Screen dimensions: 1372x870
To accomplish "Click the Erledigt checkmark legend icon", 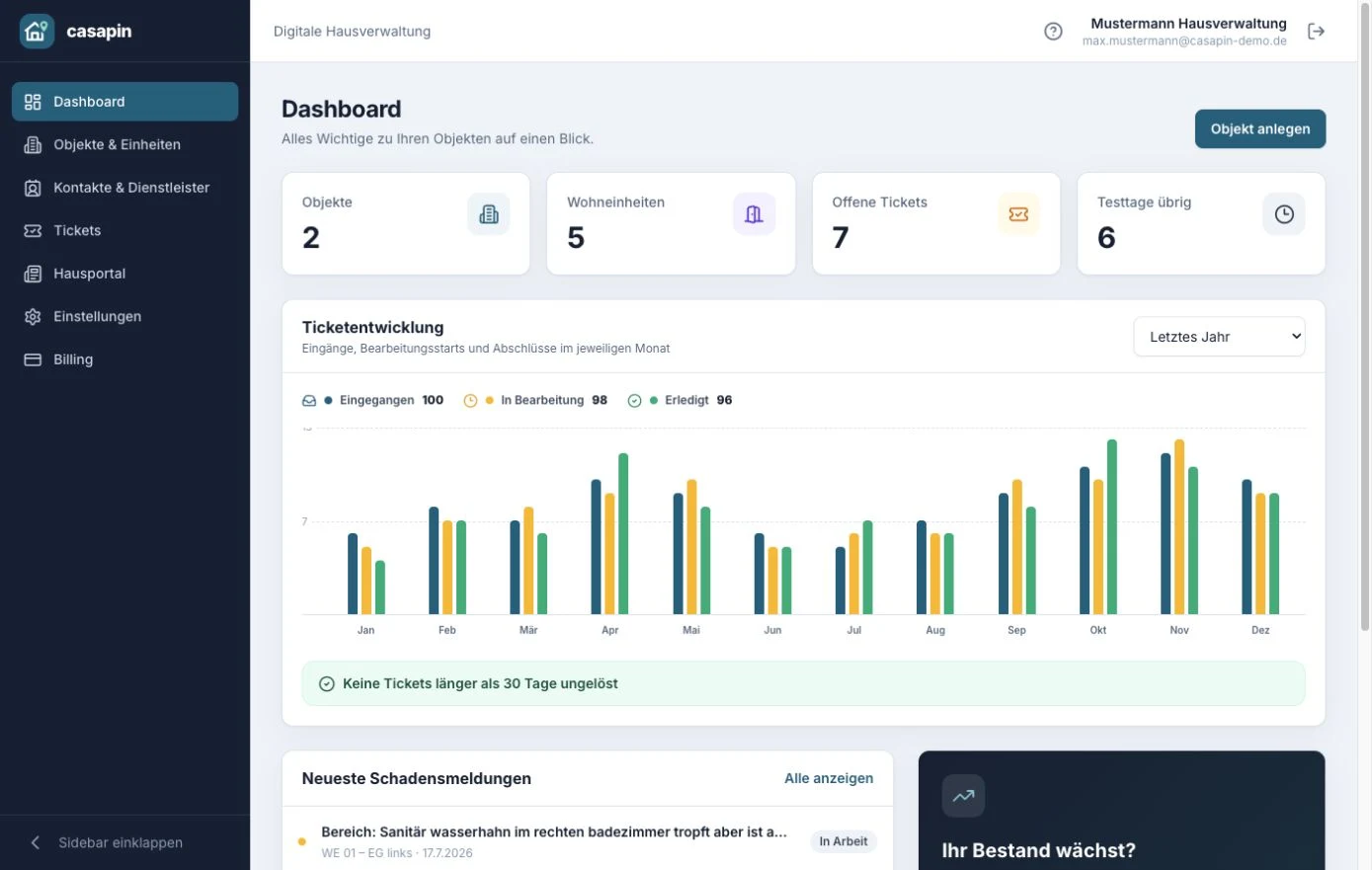I will [634, 401].
